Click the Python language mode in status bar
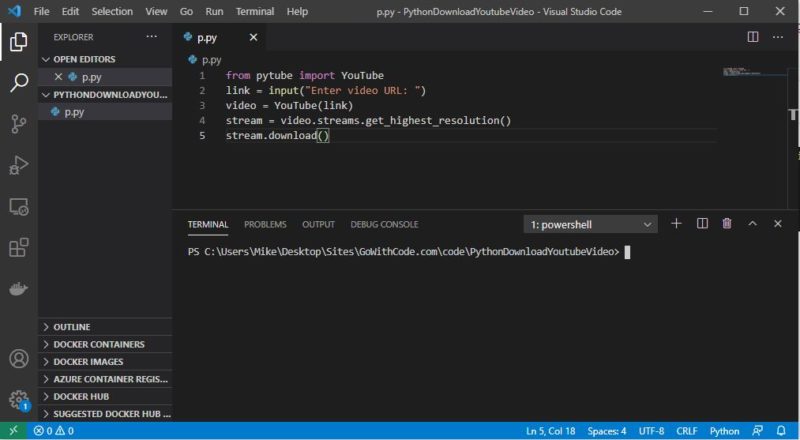This screenshot has height=440, width=800. [x=724, y=431]
